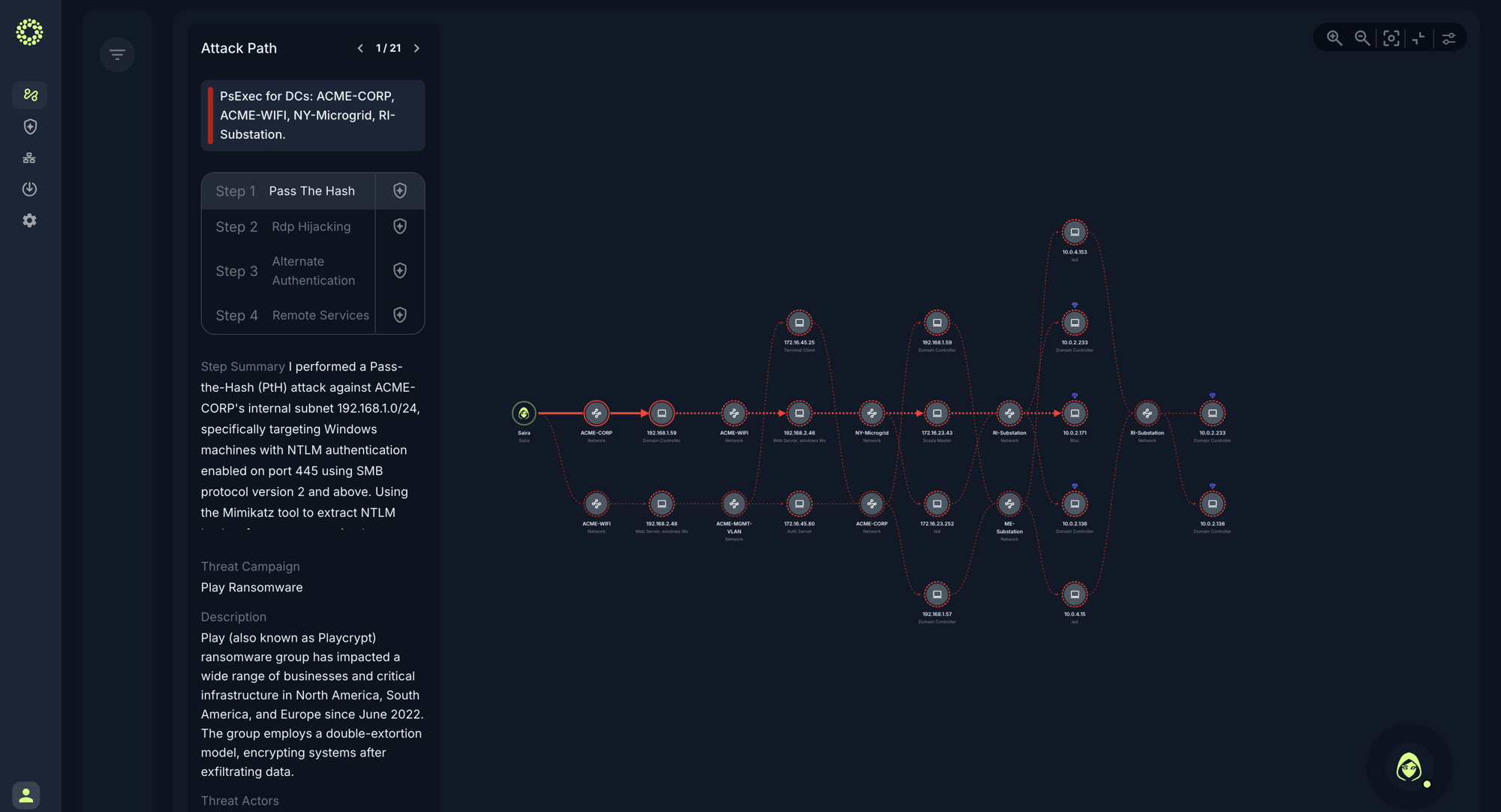Screen dimensions: 1501x812
Task: Click the power icon in left sidebar
Action: (x=29, y=189)
